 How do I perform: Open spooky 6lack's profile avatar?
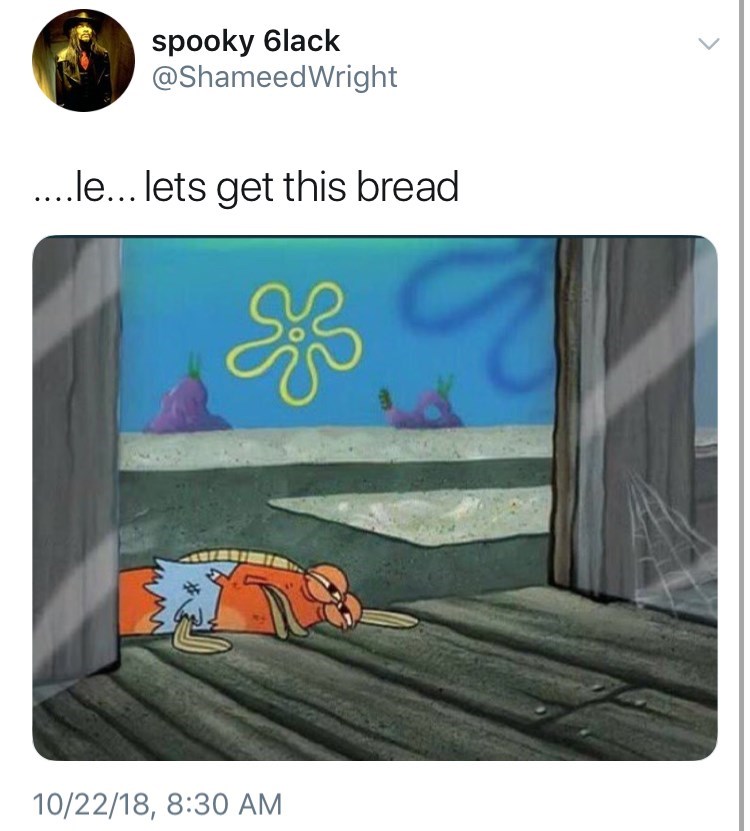point(83,60)
